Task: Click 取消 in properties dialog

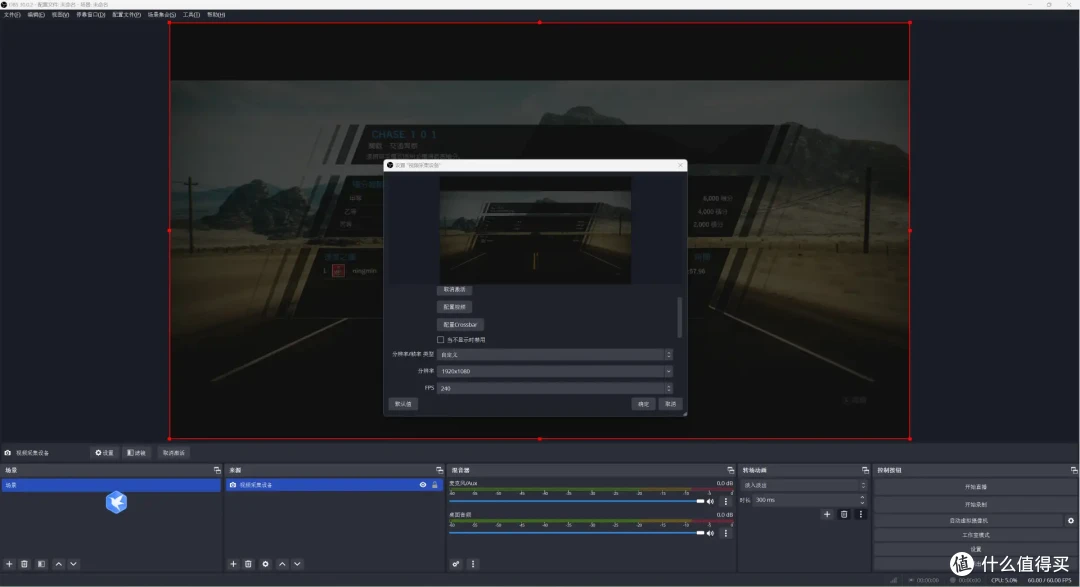Action: [670, 404]
